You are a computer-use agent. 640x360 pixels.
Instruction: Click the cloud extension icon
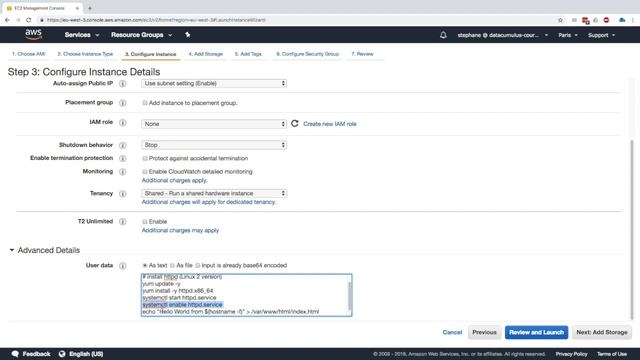622,20
